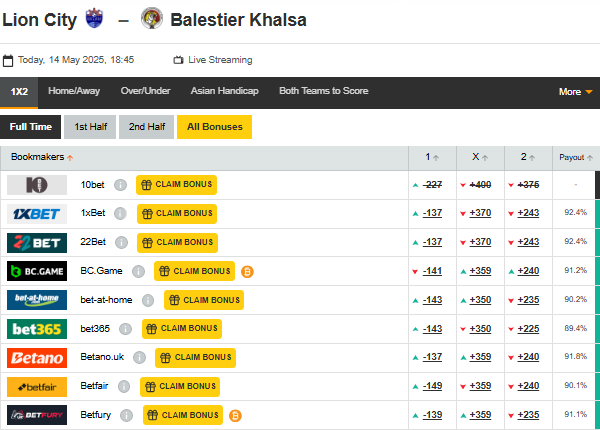Claim bonus for 22Bet
Screen dimensions: 600x430
coord(177,242)
